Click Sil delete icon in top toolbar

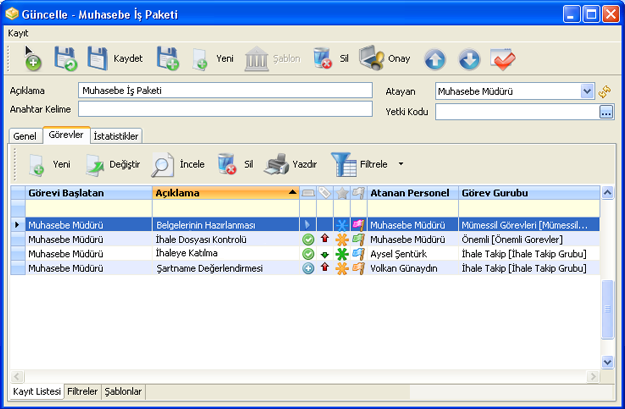pos(323,59)
